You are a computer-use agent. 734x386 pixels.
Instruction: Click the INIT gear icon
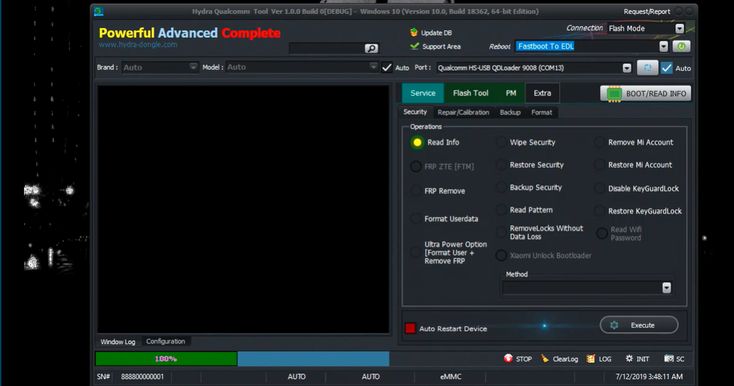coord(629,358)
